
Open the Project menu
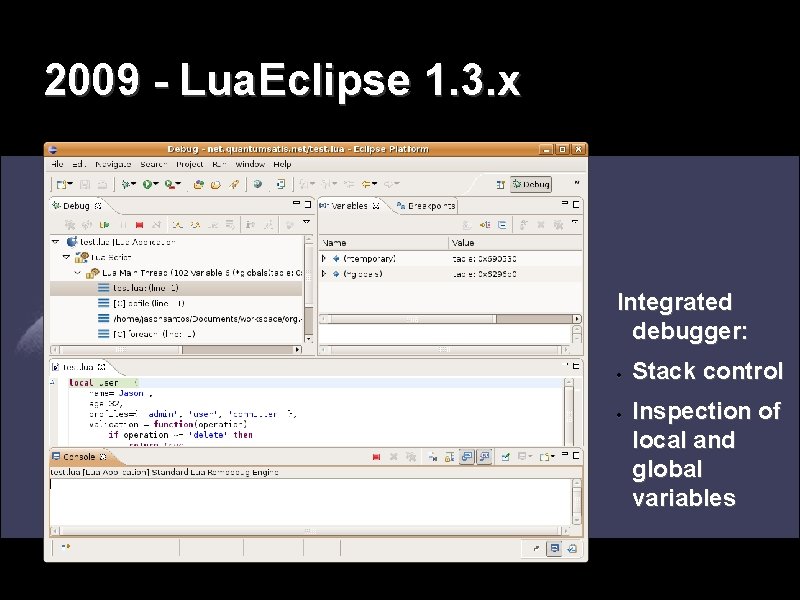point(189,164)
